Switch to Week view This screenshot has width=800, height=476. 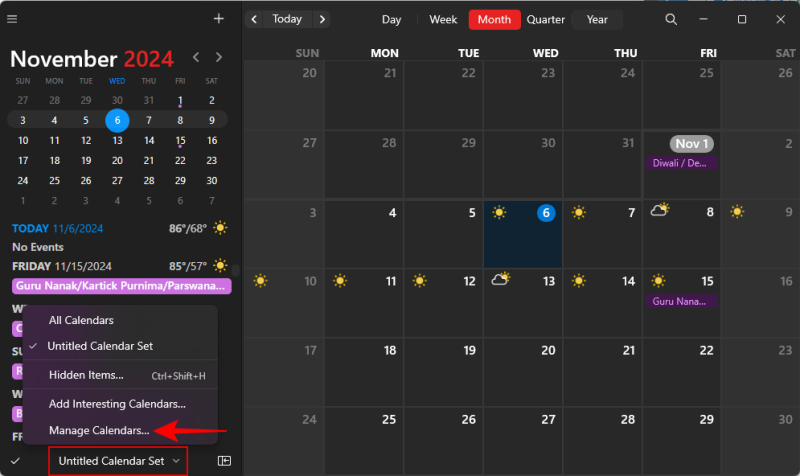tap(443, 19)
